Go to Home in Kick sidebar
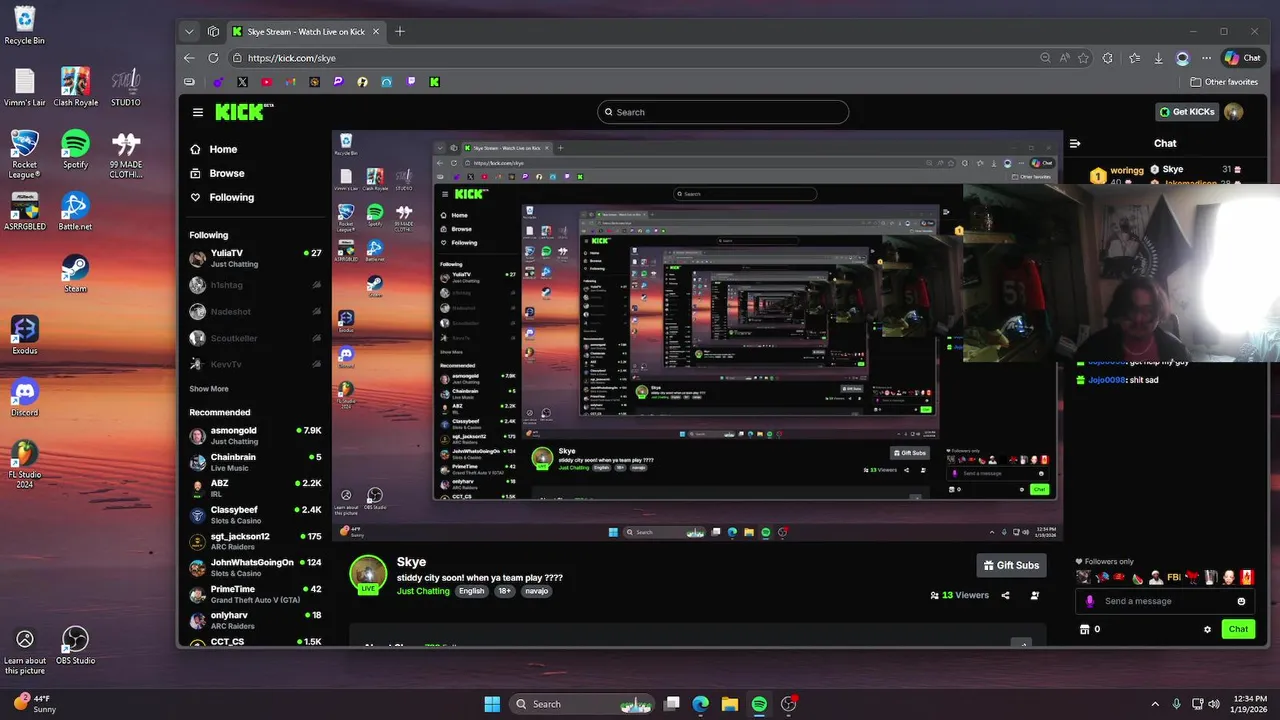 (215, 149)
